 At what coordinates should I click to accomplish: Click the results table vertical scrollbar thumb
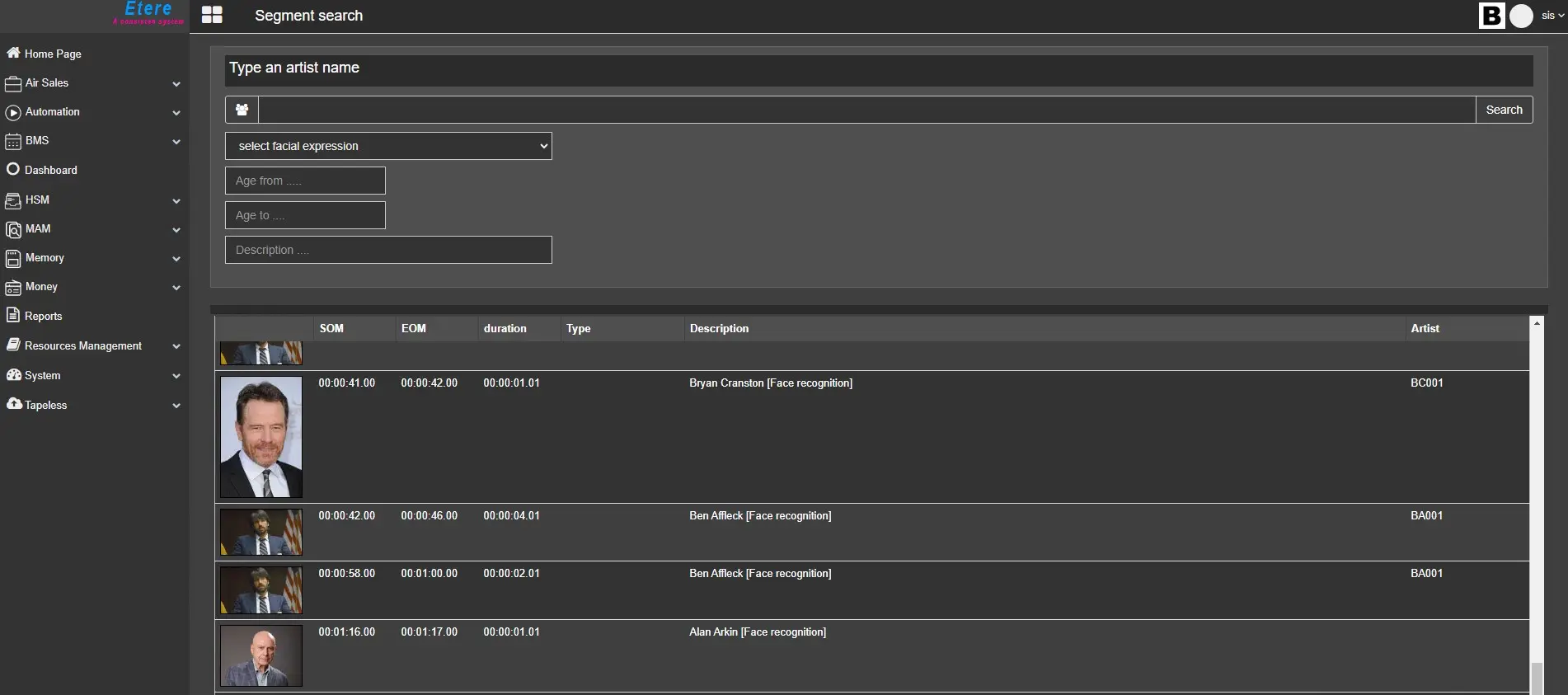point(1537,678)
